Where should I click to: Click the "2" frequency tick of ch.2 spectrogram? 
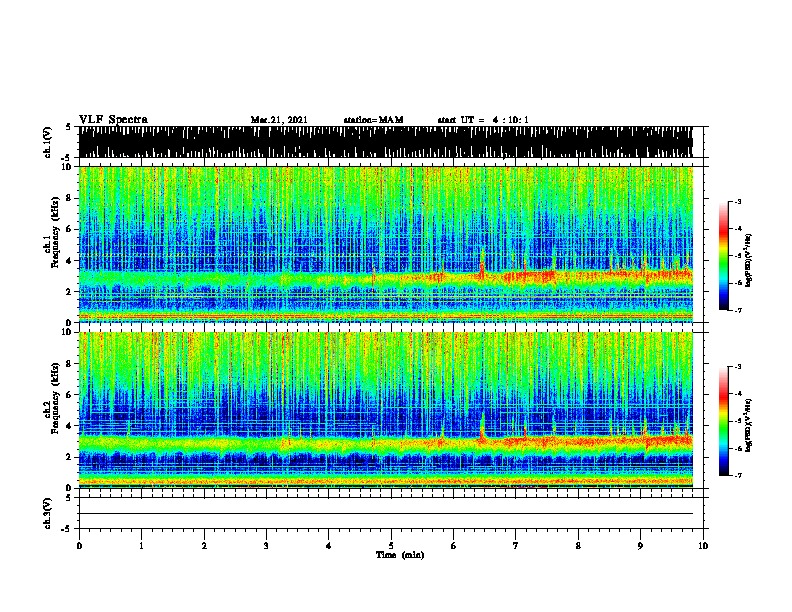[x=70, y=457]
